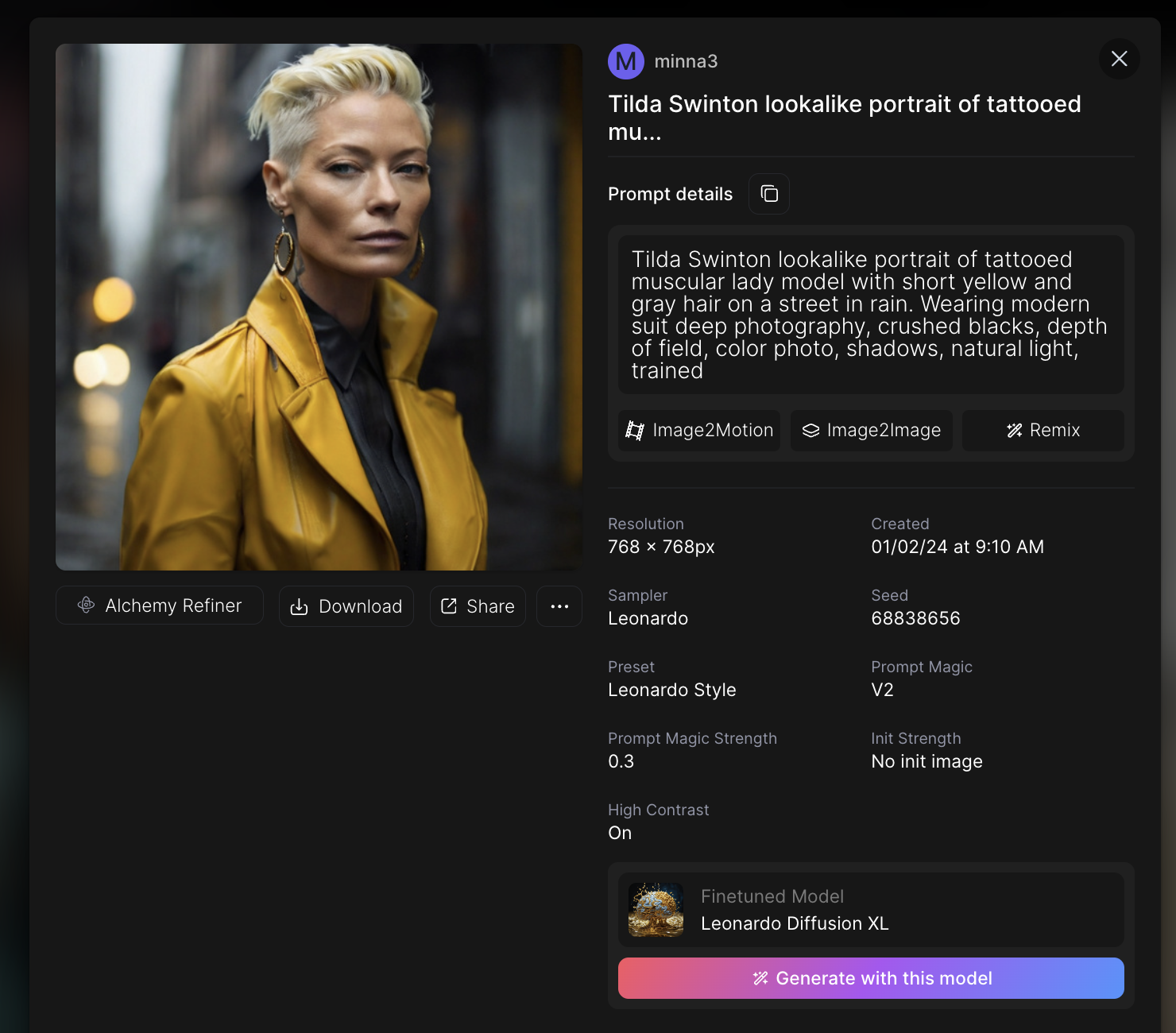This screenshot has width=1176, height=1033.
Task: Click the copy prompt details icon
Action: [x=768, y=194]
